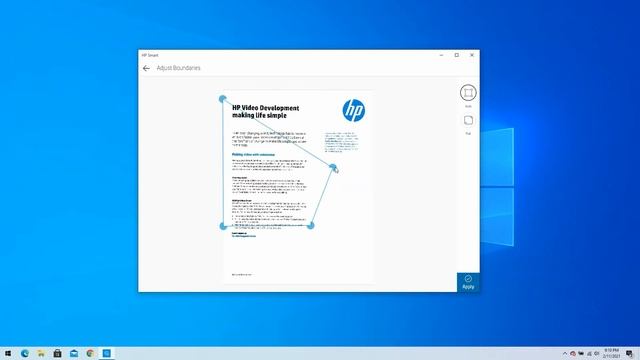Image resolution: width=640 pixels, height=360 pixels.
Task: Maximize the HP Smart window
Action: [x=457, y=55]
